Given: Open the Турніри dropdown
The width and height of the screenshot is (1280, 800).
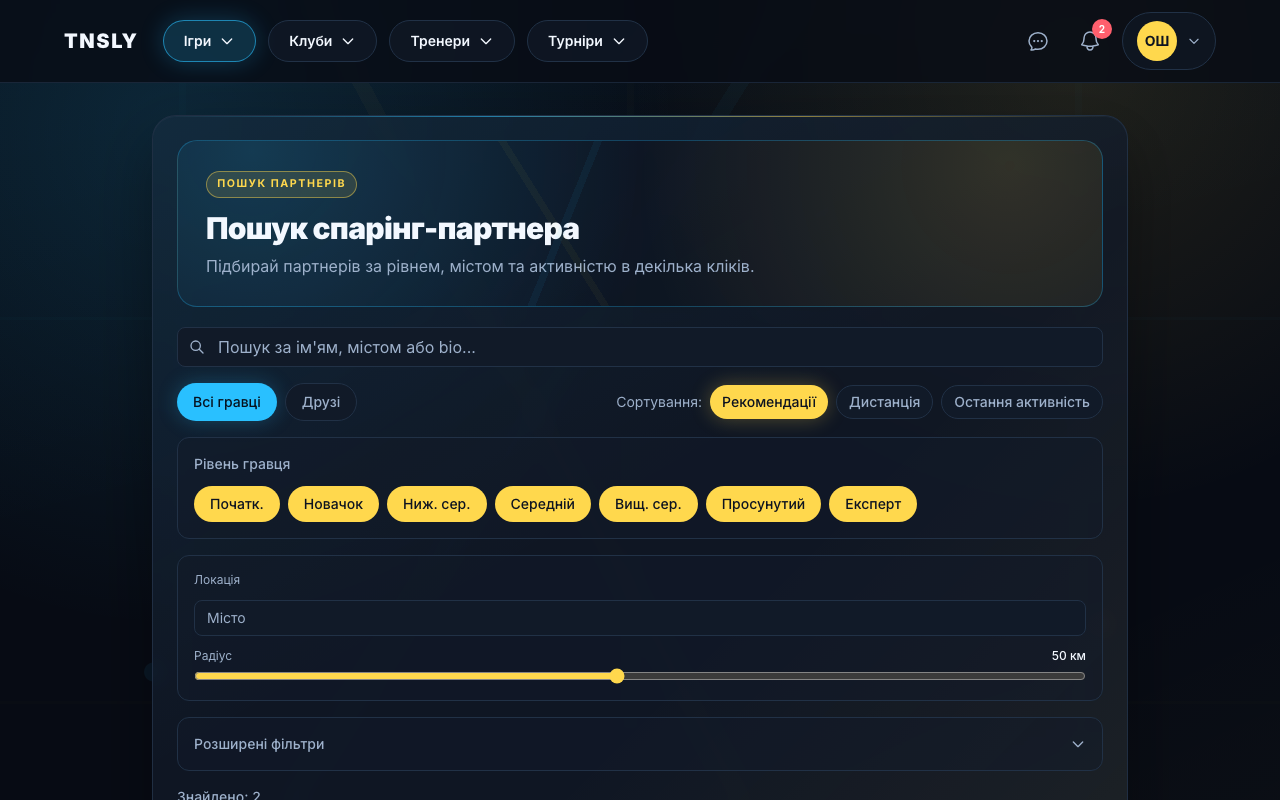Looking at the screenshot, I should coord(586,41).
